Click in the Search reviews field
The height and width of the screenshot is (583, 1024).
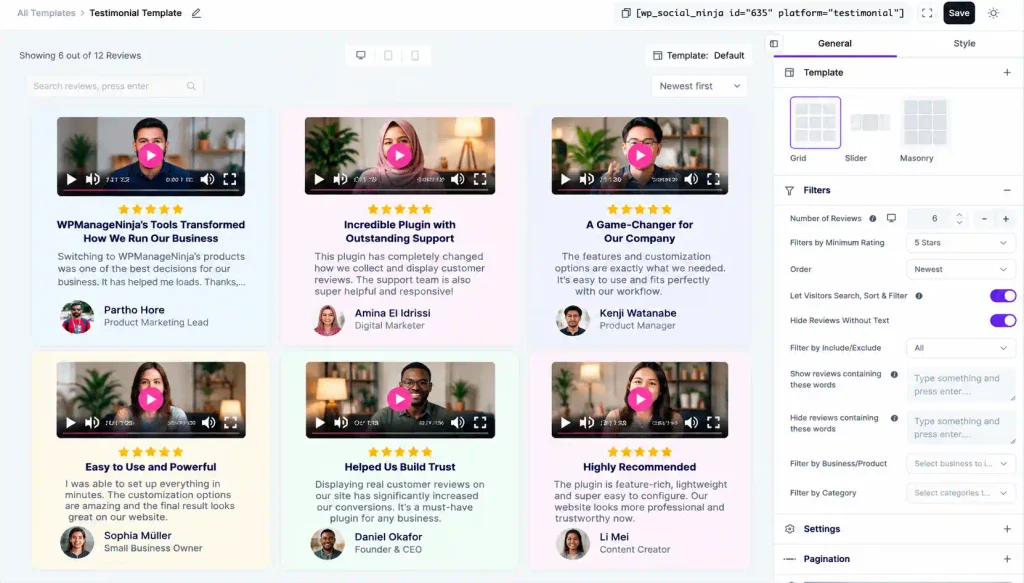coord(114,86)
